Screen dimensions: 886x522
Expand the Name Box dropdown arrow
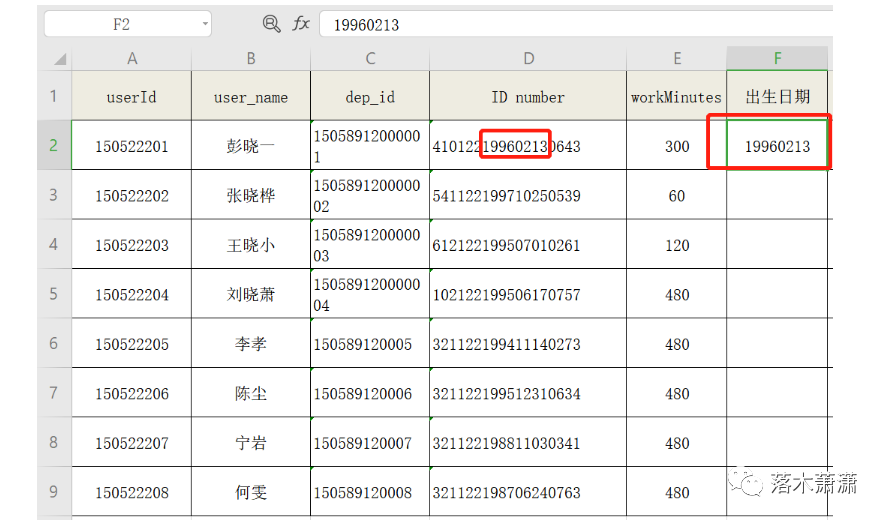pos(205,24)
